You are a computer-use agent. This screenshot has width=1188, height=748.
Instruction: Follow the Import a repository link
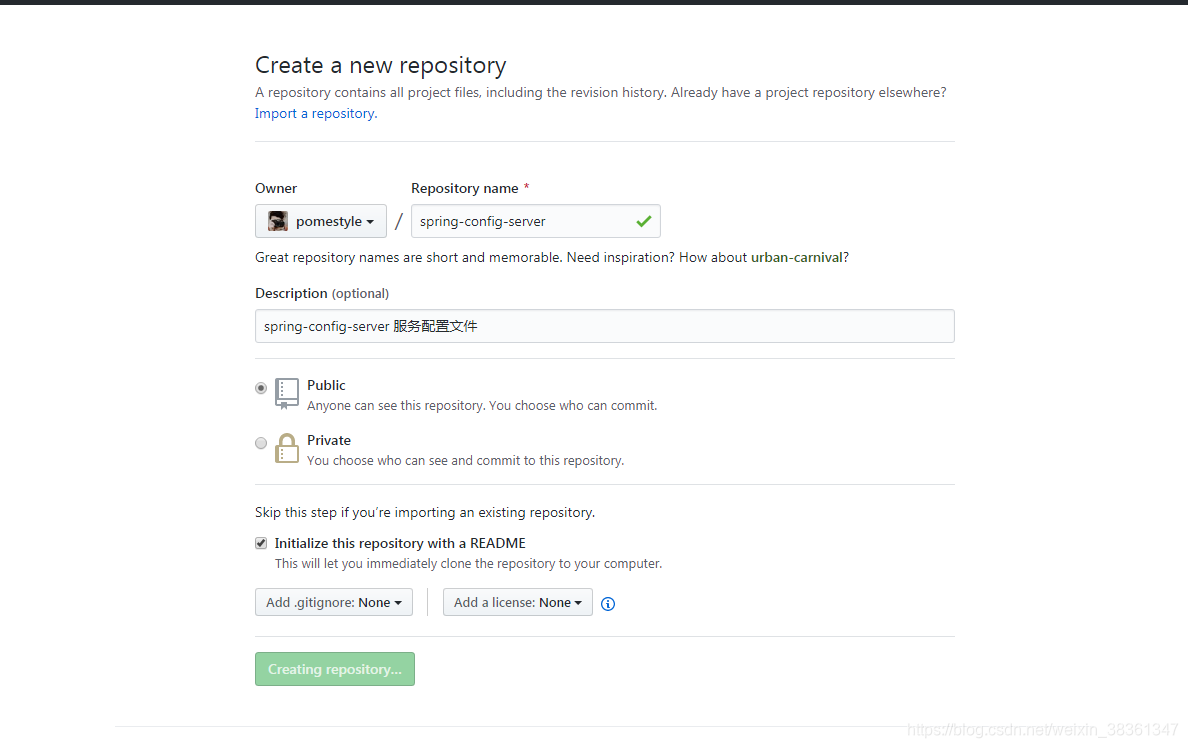[x=316, y=114]
